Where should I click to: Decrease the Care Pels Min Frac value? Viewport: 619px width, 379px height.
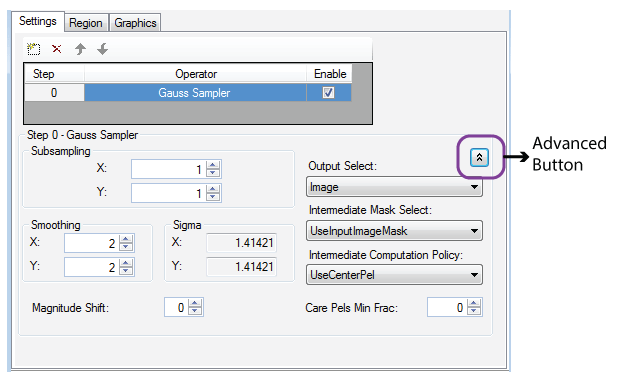click(474, 311)
